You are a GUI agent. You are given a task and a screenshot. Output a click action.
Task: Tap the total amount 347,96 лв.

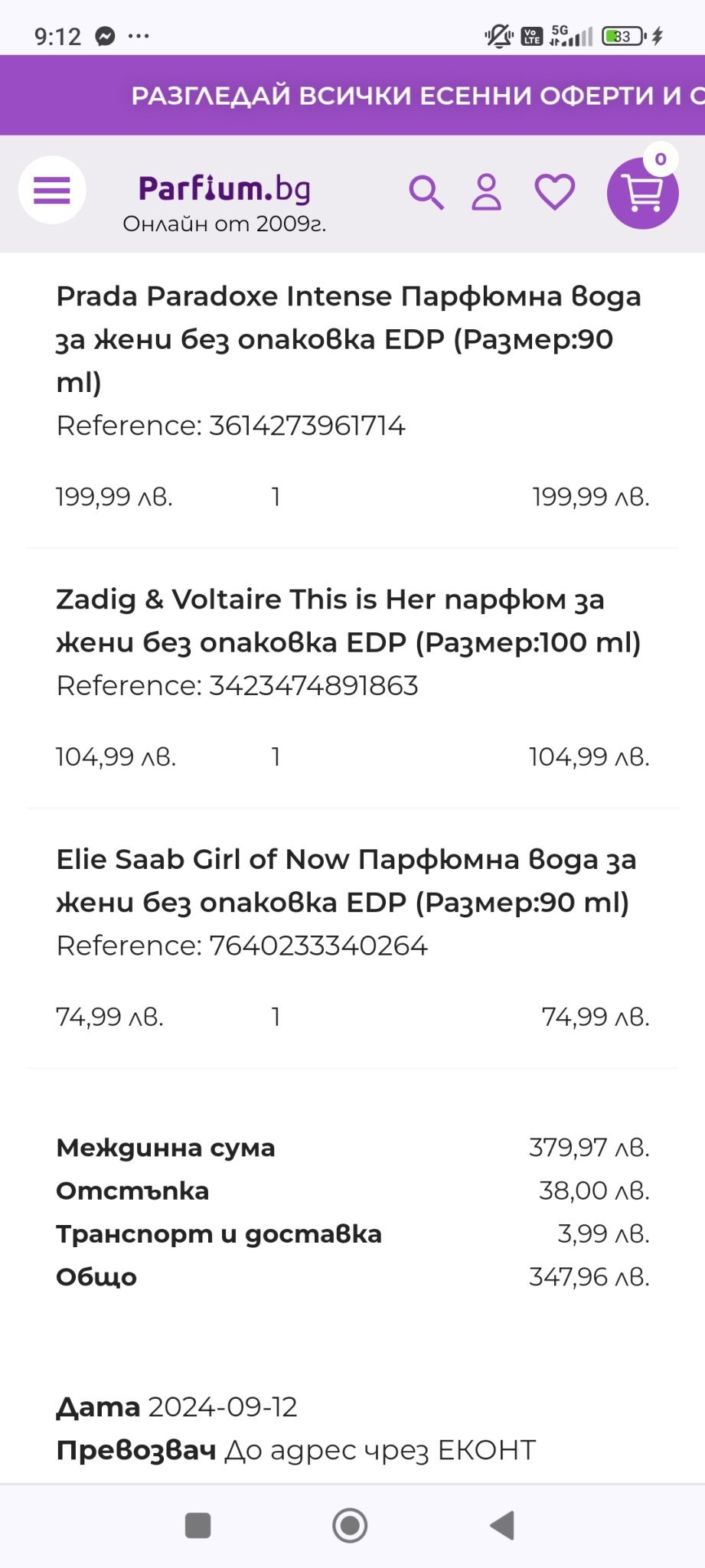(x=589, y=1277)
